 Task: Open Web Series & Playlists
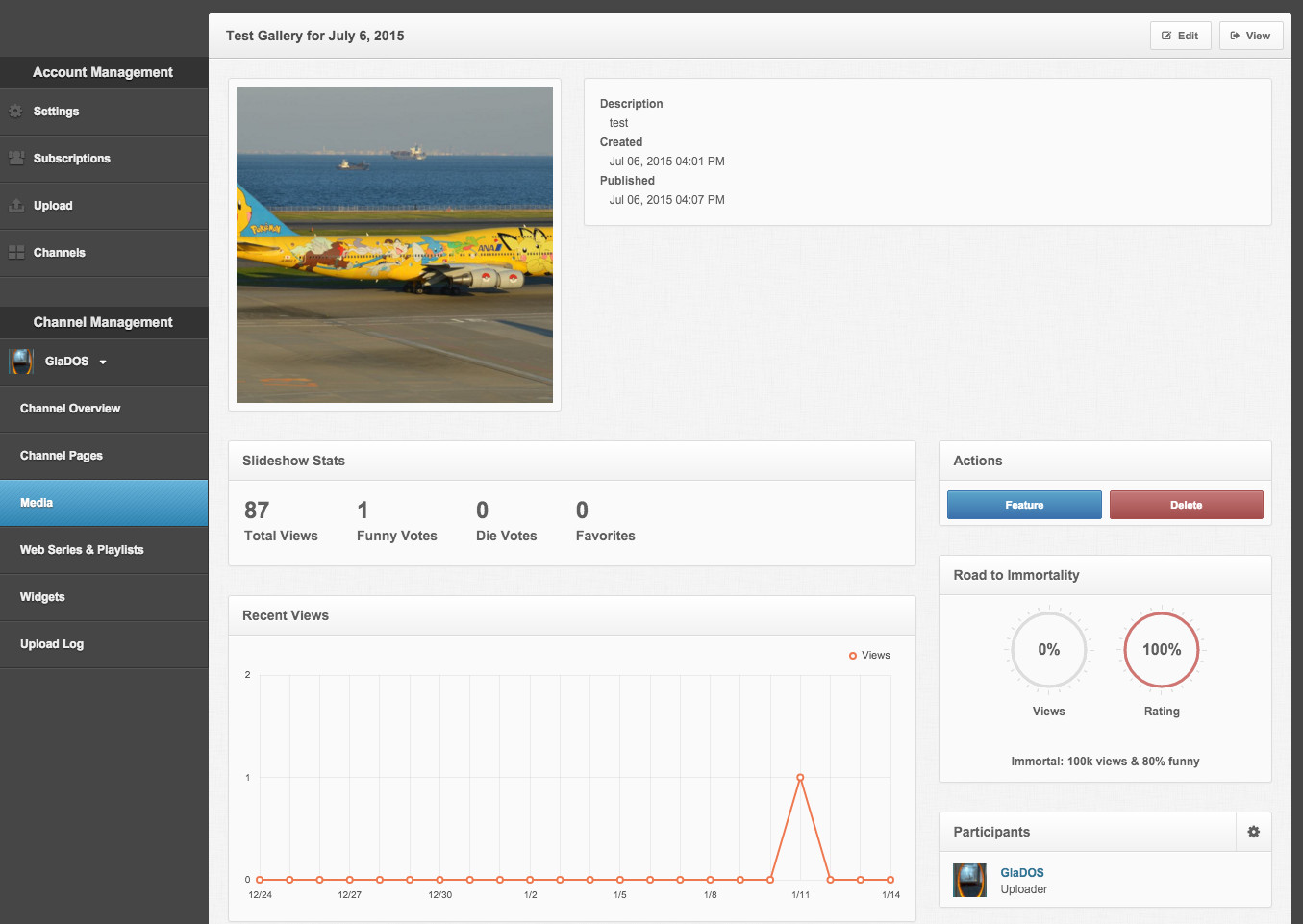click(104, 550)
